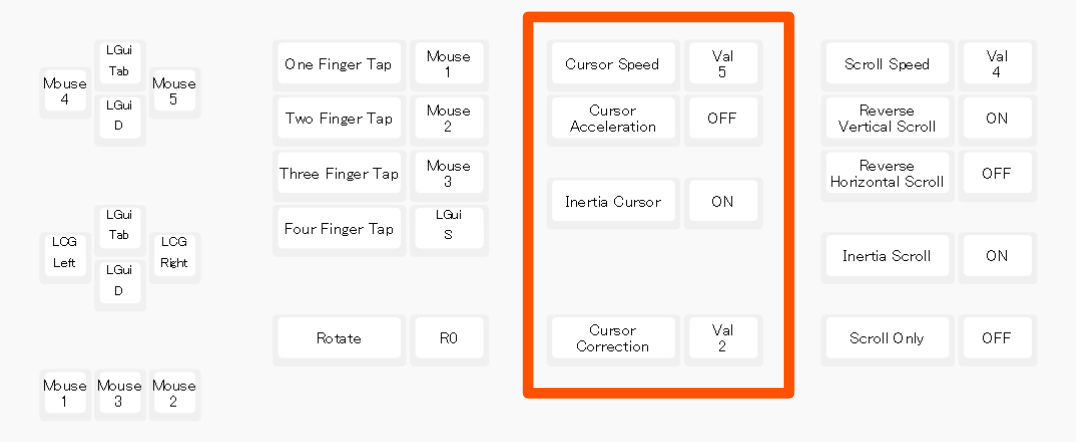
Task: Select One Finger Tap Mouse 1 assignment
Action: [448, 64]
